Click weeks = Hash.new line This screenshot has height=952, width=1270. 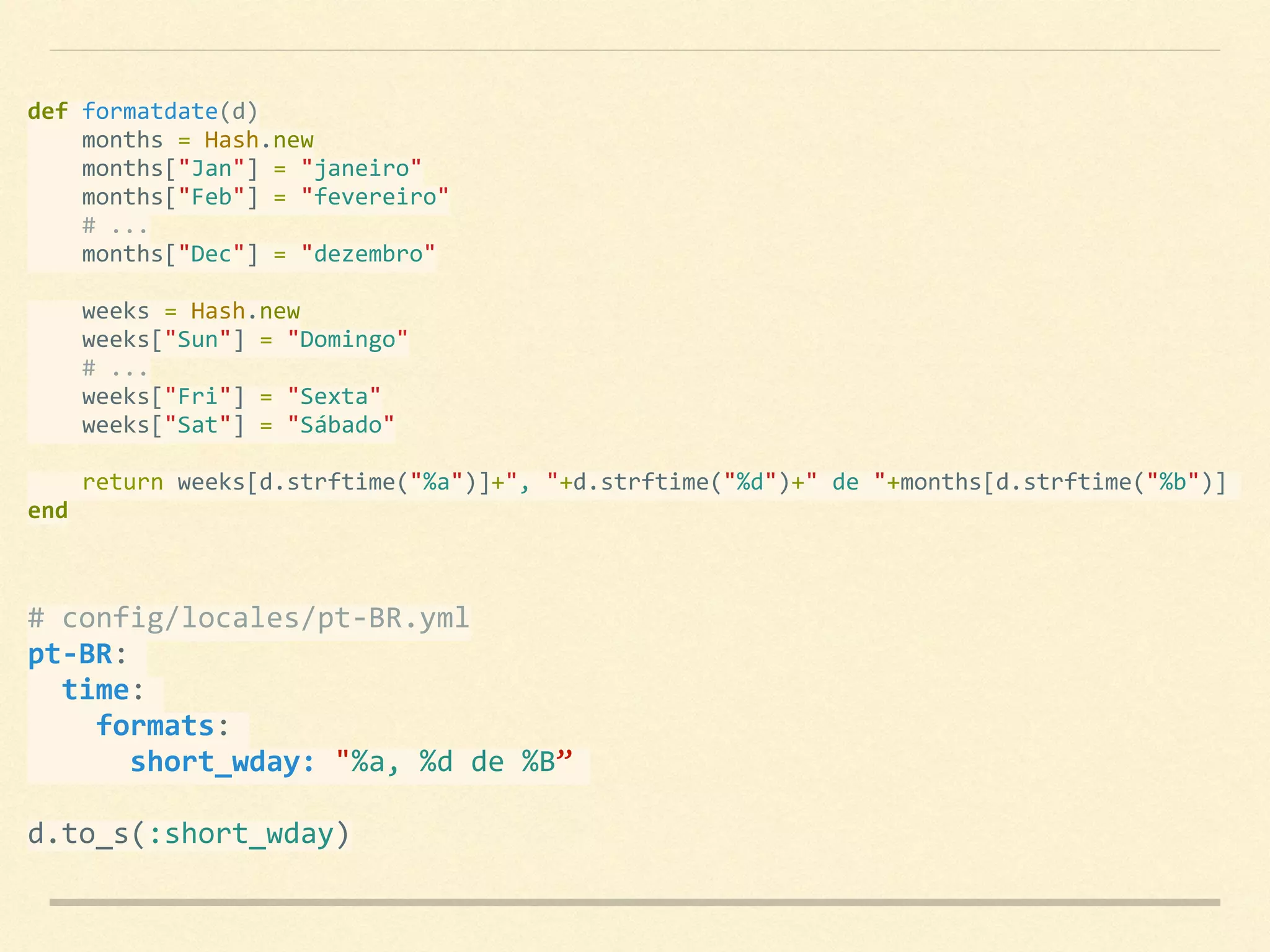[190, 311]
